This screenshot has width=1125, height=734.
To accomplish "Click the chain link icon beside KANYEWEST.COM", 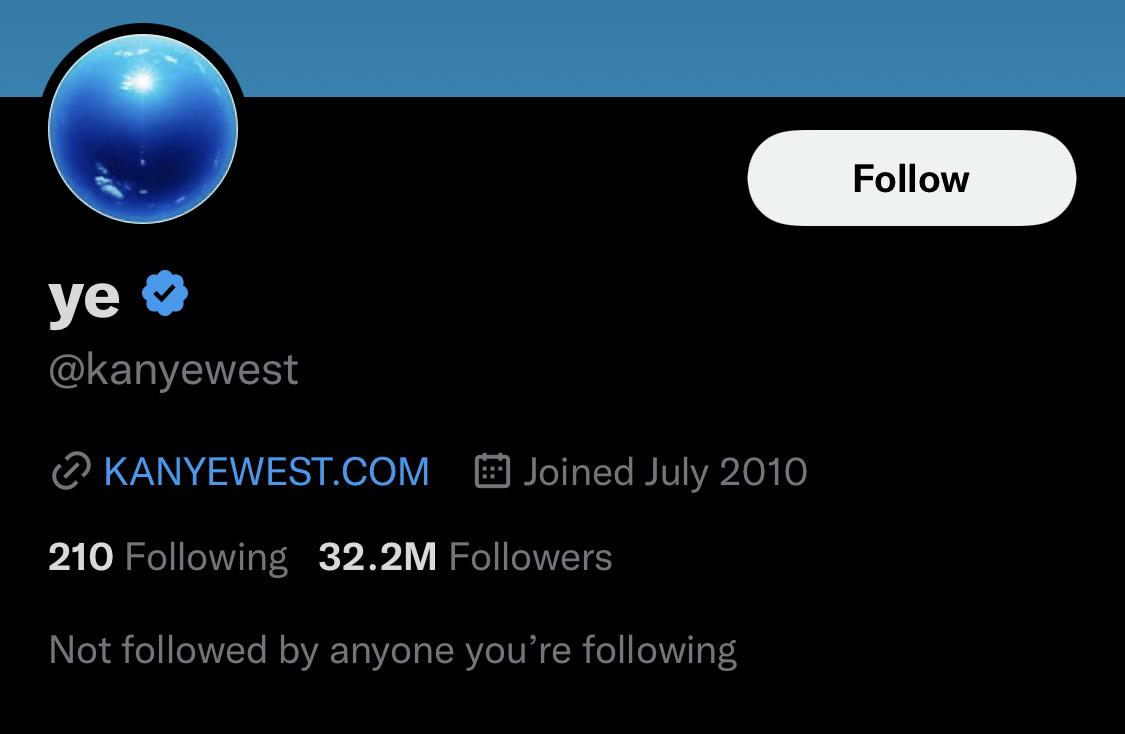I will click(71, 471).
